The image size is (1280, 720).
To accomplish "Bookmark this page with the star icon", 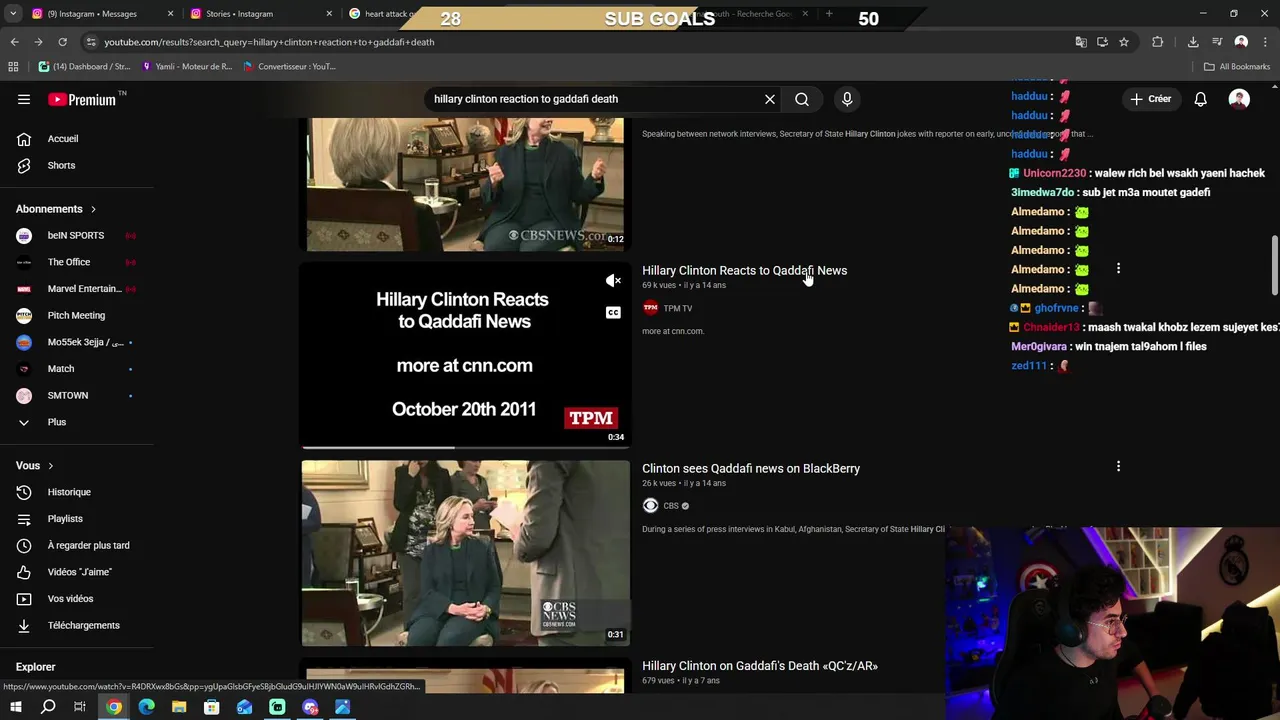I will tap(1124, 42).
